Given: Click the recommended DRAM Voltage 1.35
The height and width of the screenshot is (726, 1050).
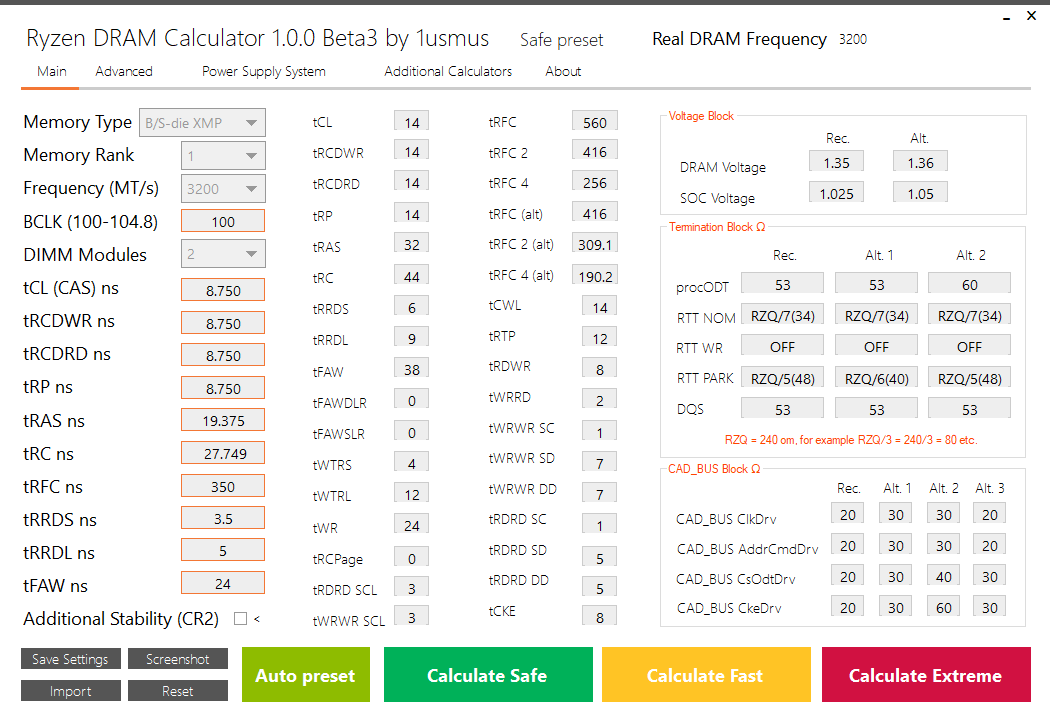Looking at the screenshot, I should tap(836, 162).
